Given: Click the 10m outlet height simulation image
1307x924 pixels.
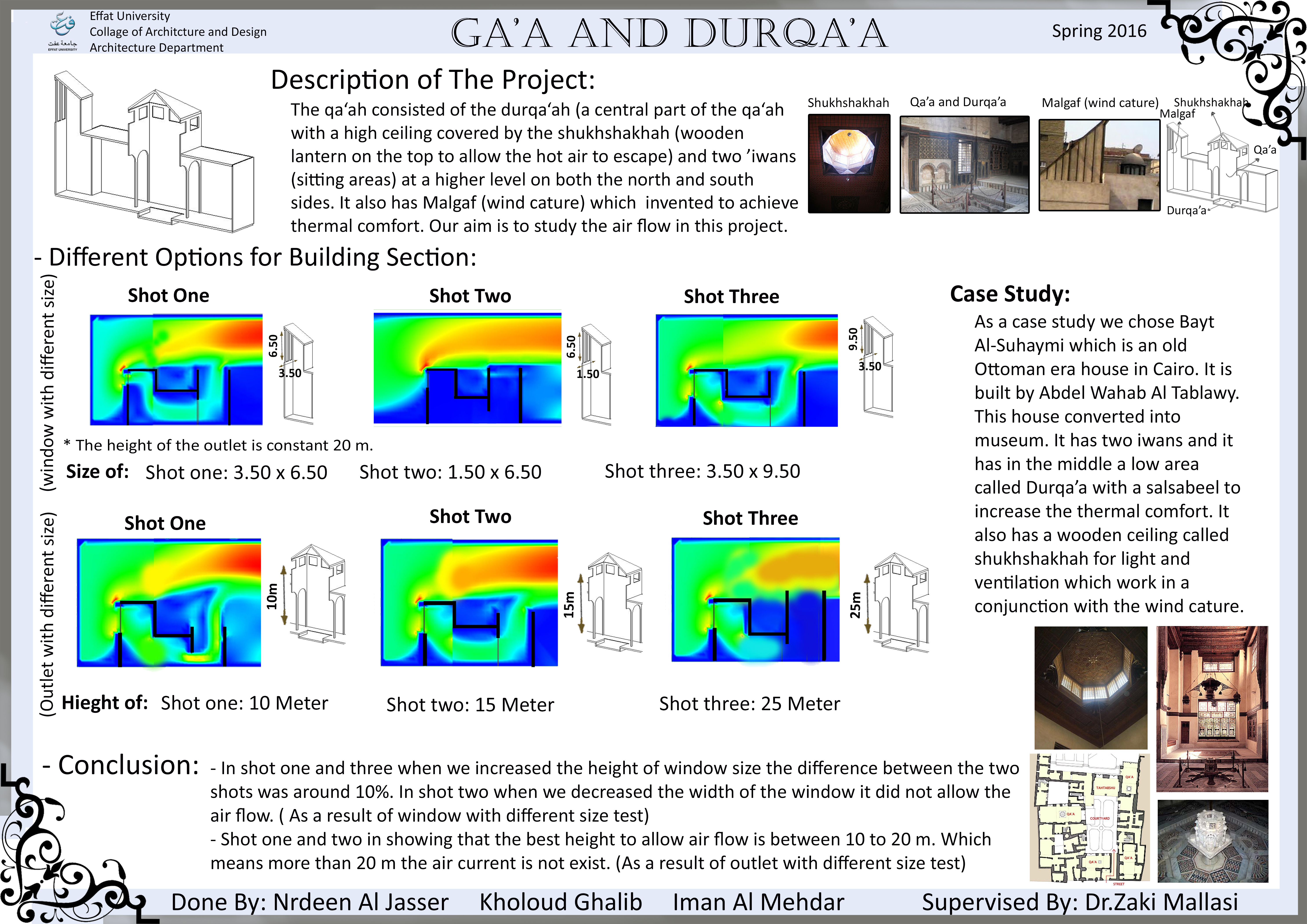Looking at the screenshot, I should [x=169, y=603].
